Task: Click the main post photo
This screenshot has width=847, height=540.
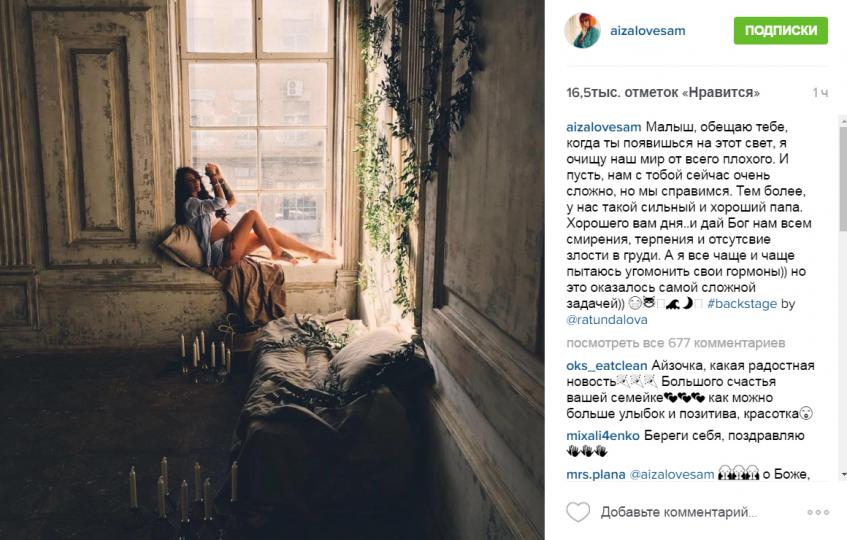Action: [x=272, y=270]
